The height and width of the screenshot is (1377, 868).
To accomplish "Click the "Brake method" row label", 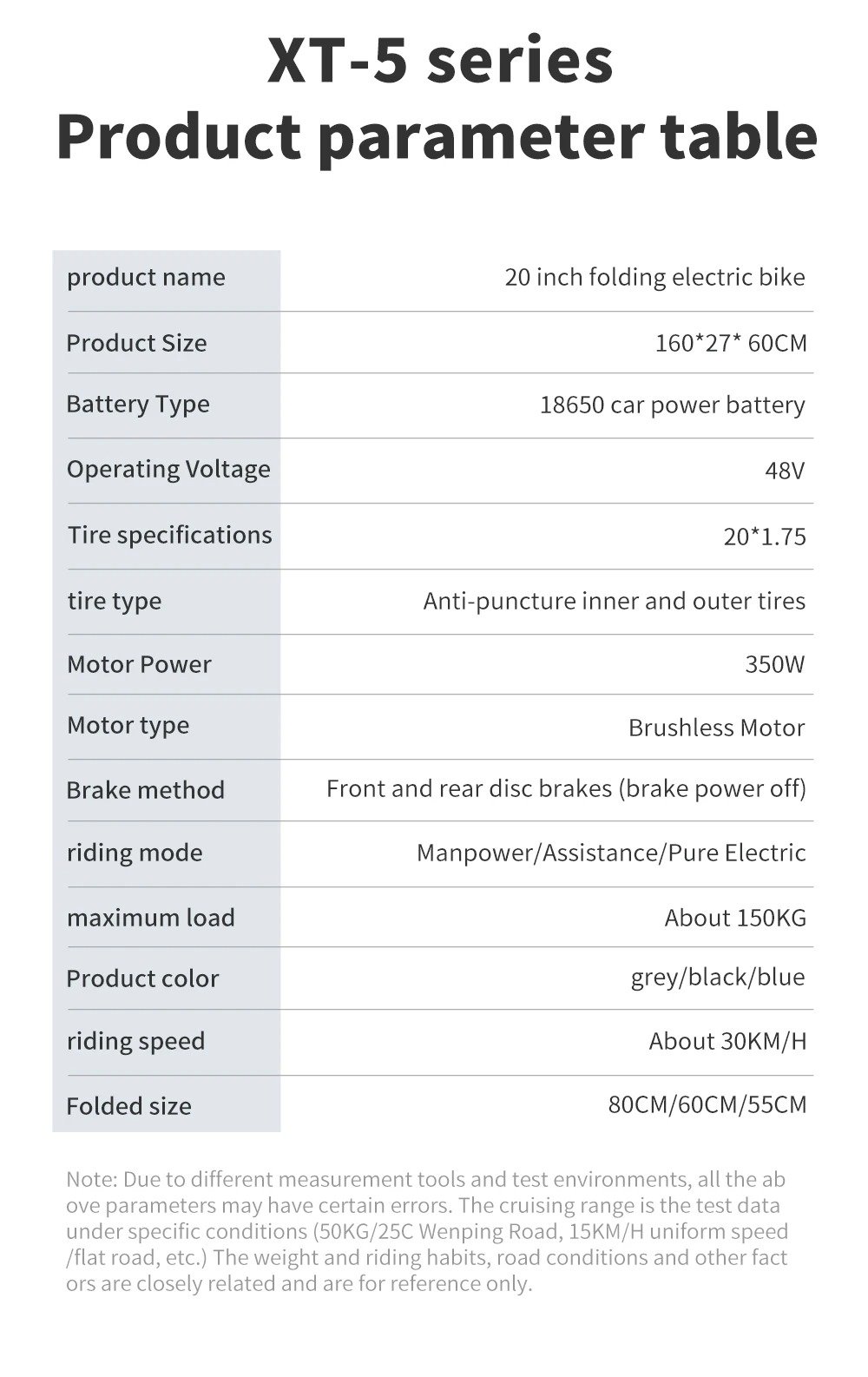I will coord(145,790).
